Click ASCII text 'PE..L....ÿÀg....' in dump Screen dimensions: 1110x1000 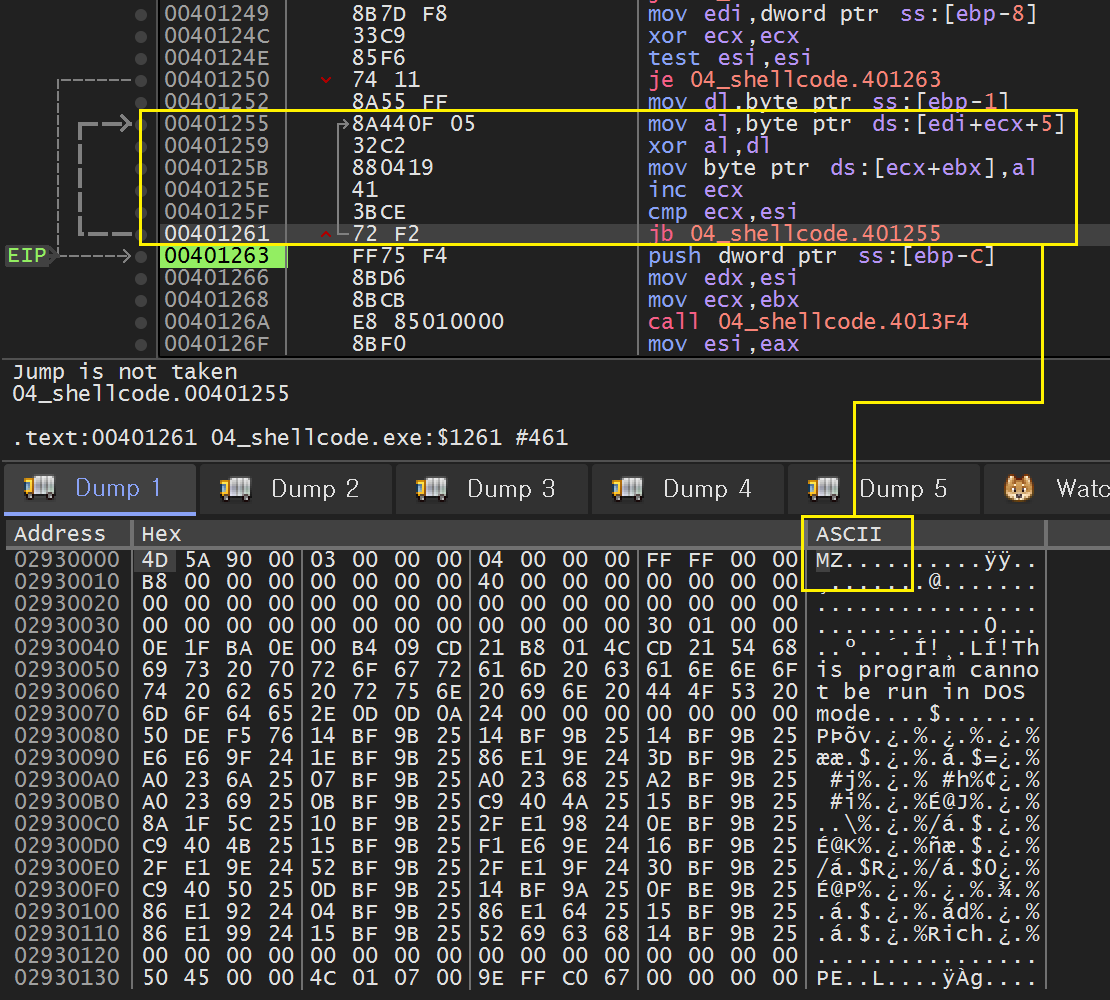point(927,977)
